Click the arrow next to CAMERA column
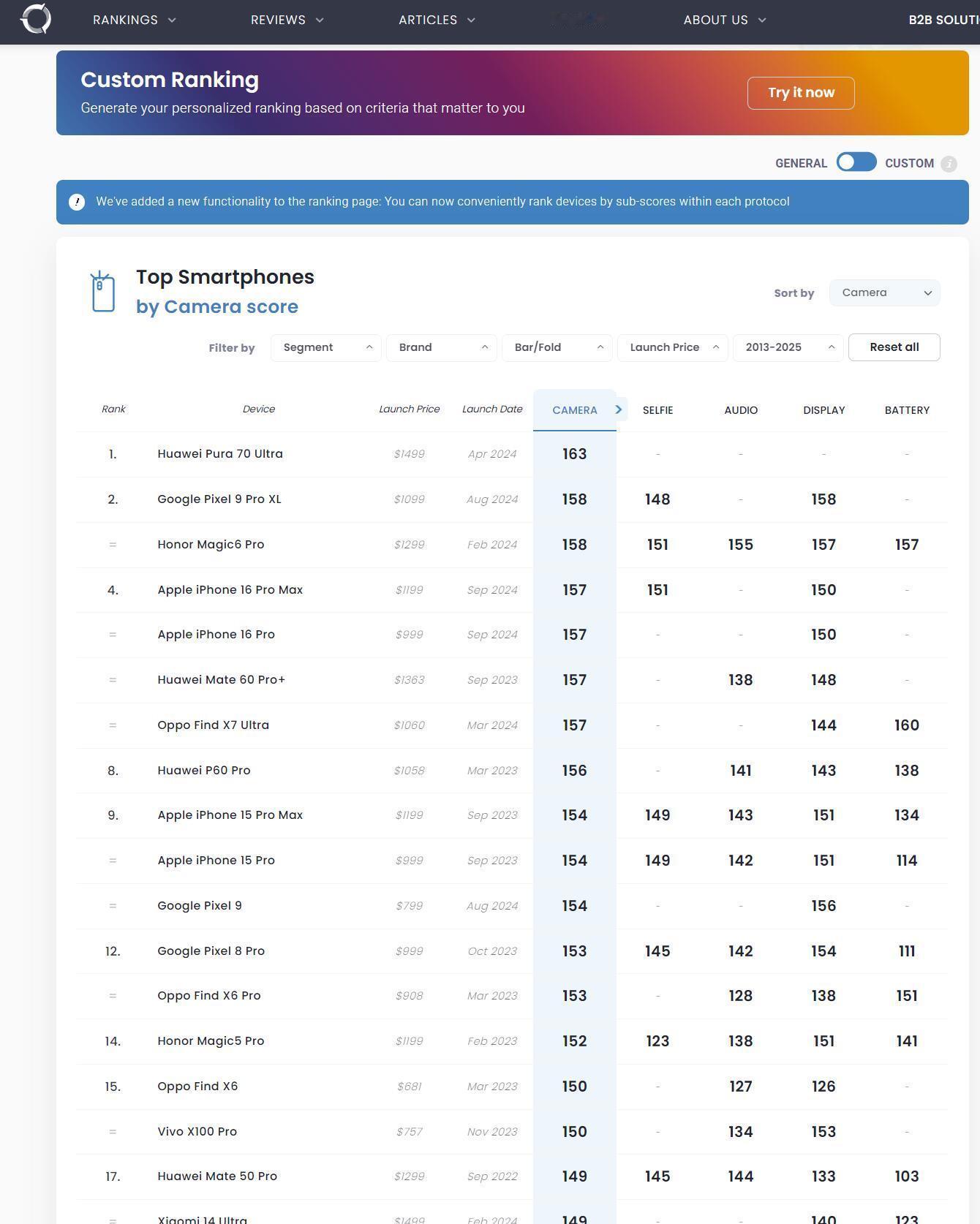Image resolution: width=980 pixels, height=1224 pixels. [618, 409]
